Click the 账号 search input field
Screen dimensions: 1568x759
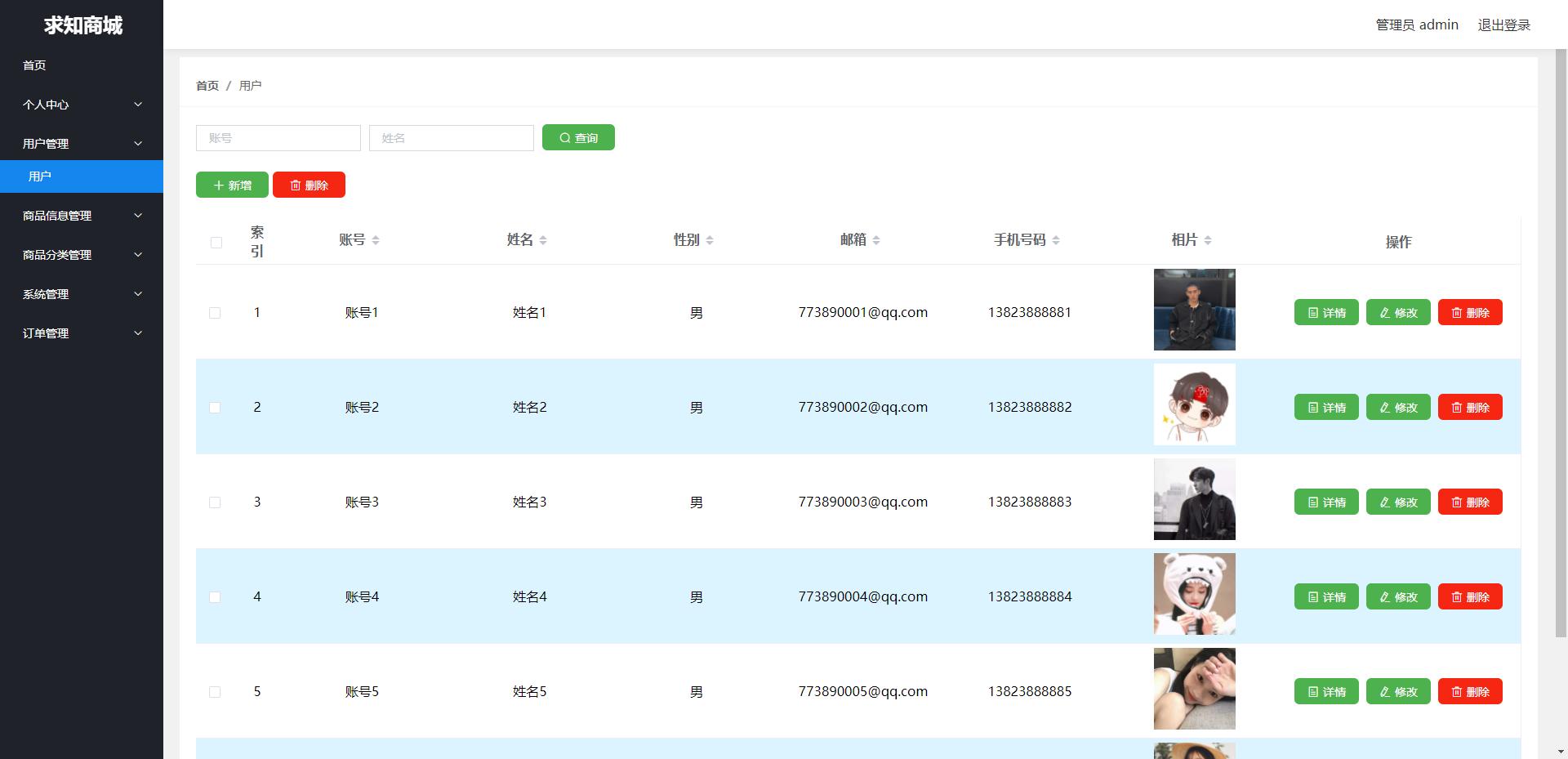tap(278, 138)
